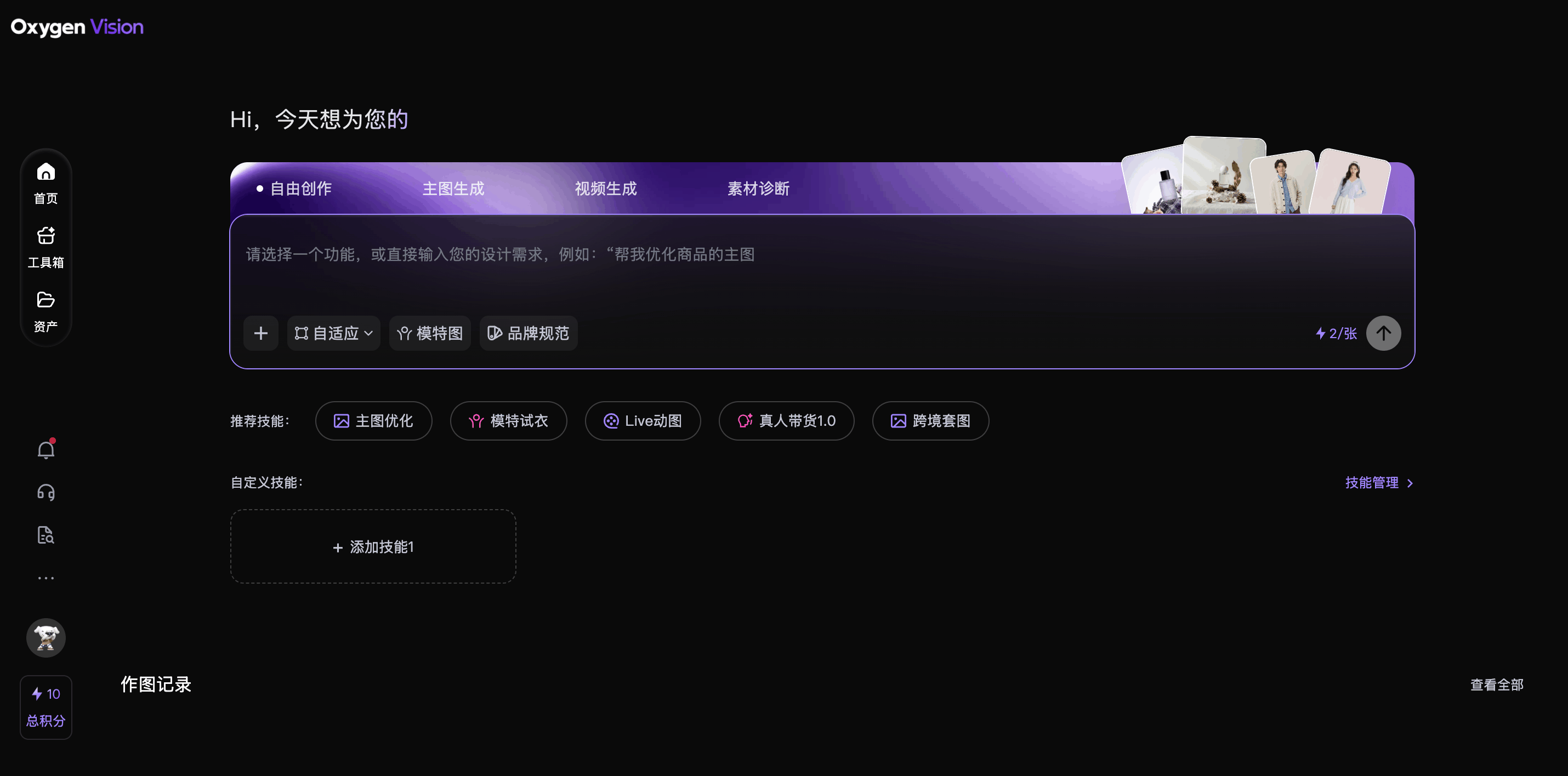Click the plus button to add attachment

tap(260, 333)
